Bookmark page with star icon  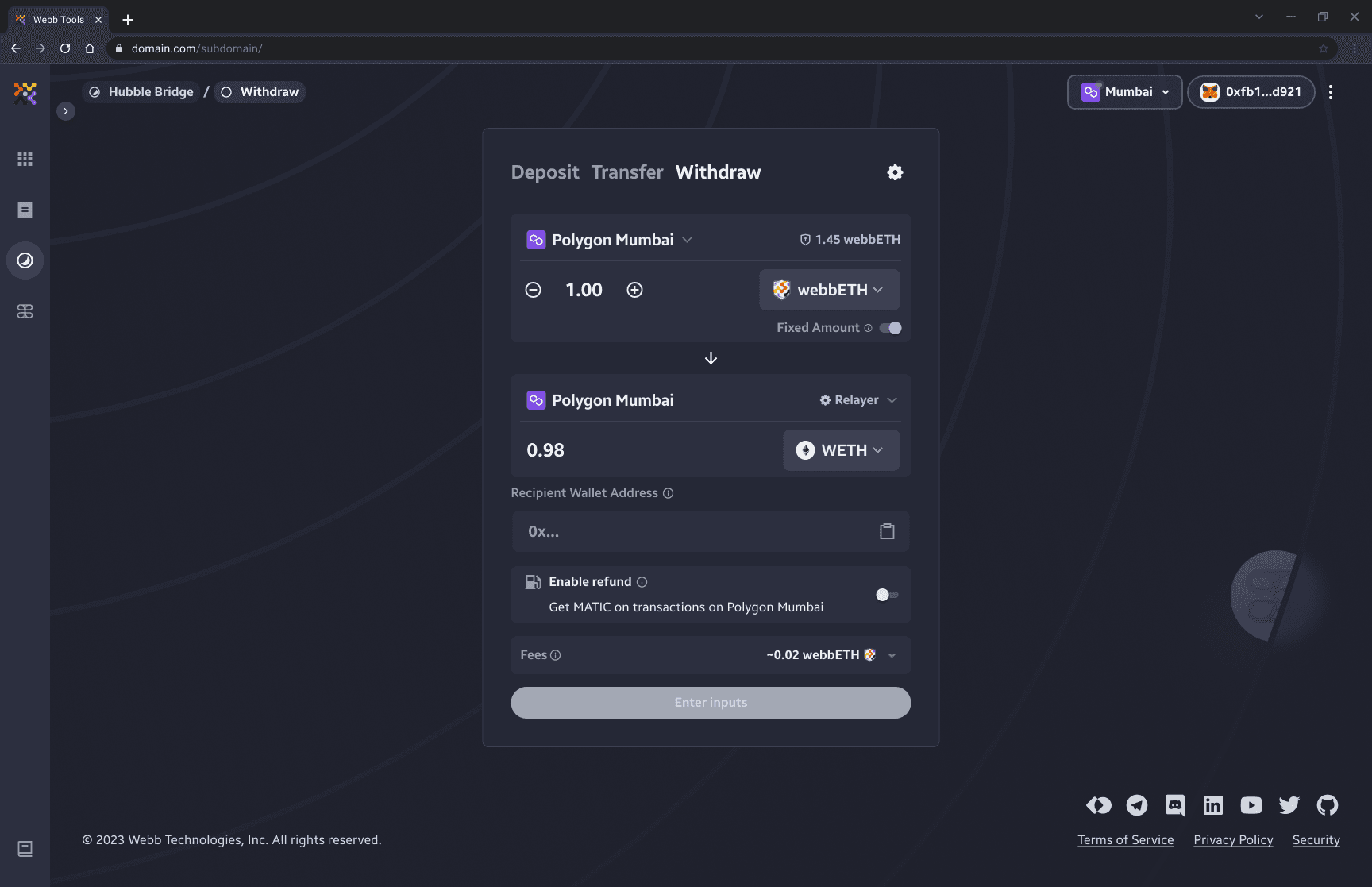(1324, 48)
